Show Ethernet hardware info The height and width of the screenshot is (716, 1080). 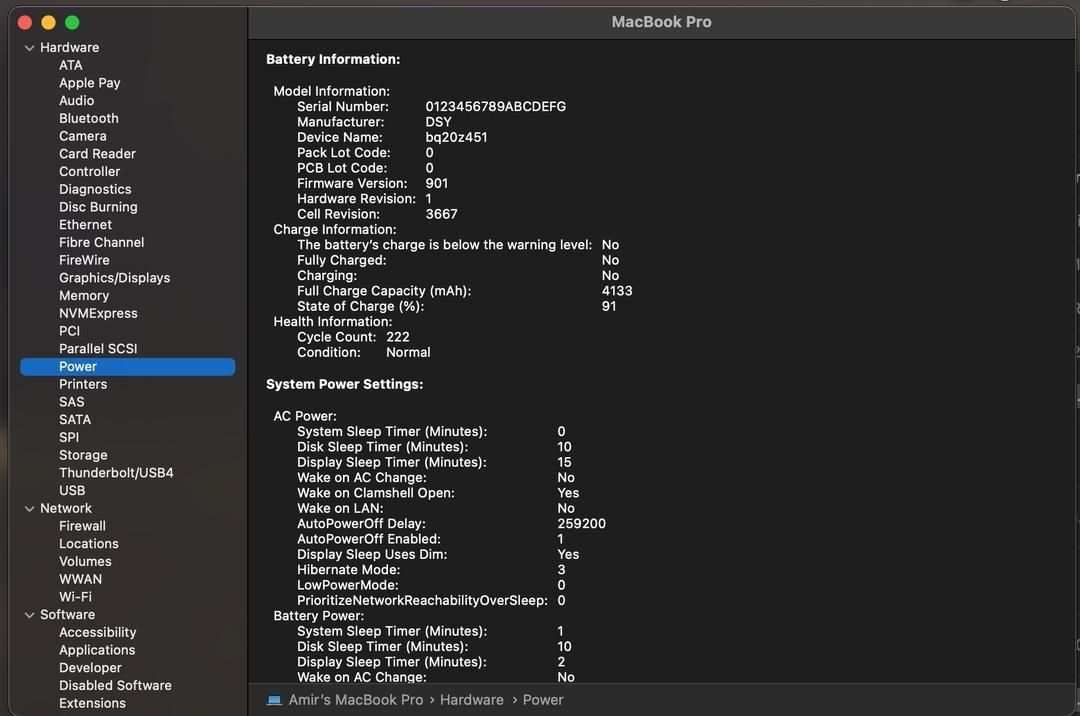[x=85, y=224]
